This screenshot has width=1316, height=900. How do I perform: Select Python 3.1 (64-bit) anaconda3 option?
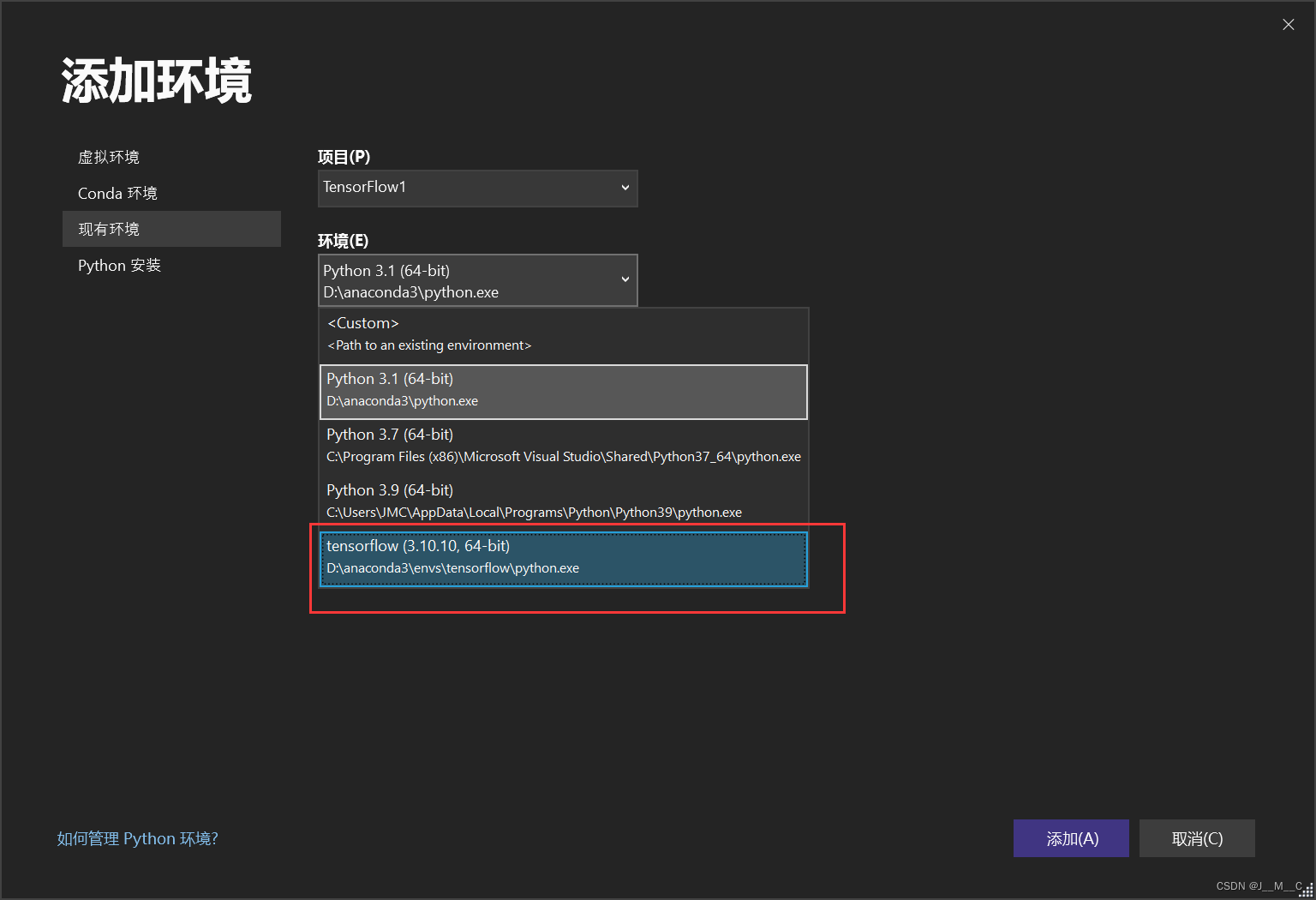click(x=563, y=392)
